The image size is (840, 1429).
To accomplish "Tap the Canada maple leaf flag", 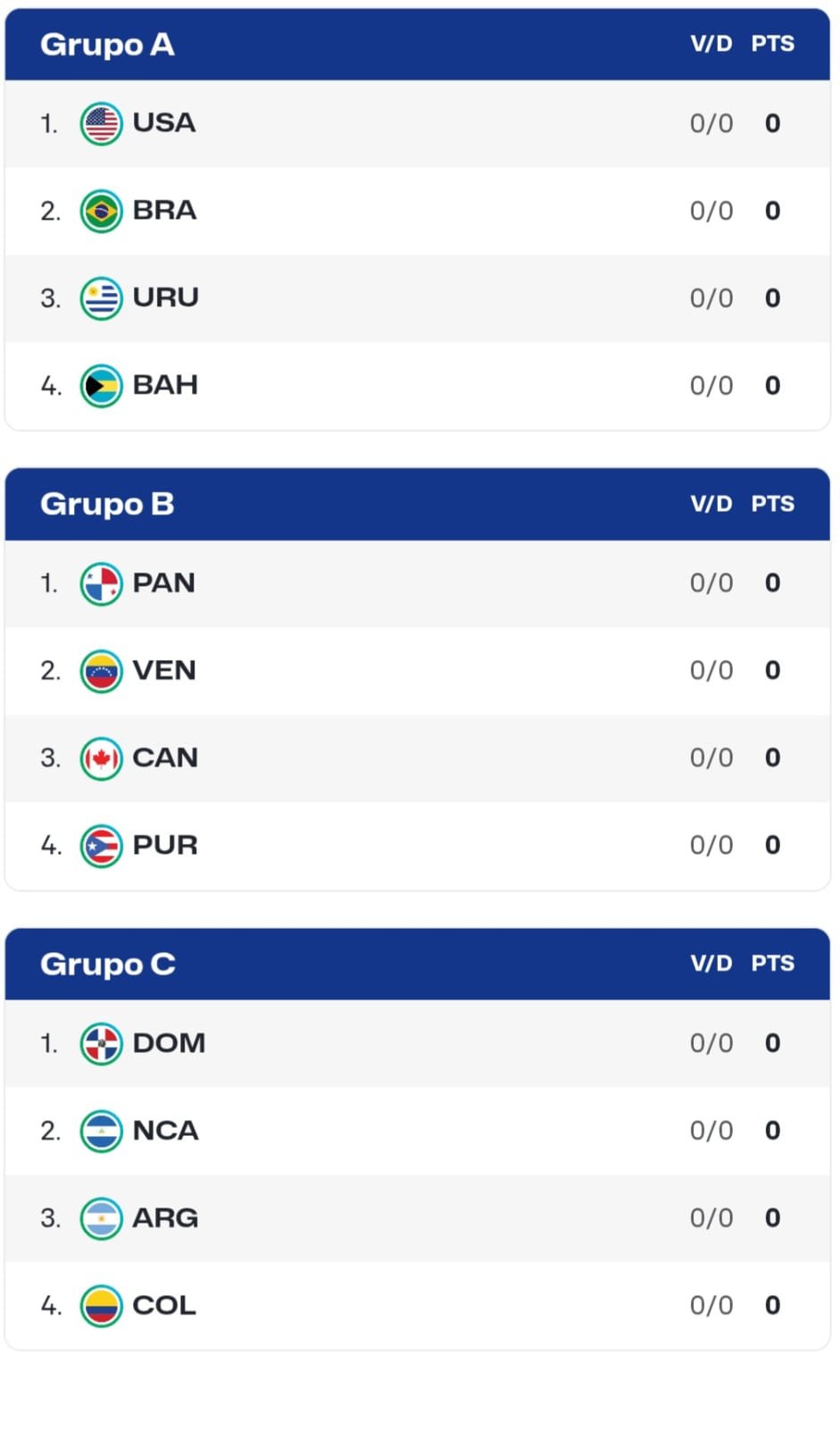I will point(101,759).
